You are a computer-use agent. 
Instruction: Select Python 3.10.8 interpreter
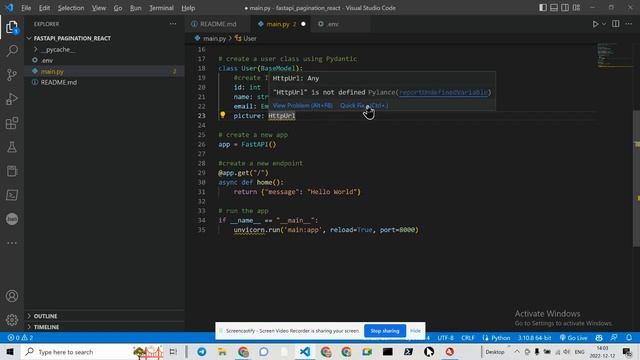pos(534,338)
